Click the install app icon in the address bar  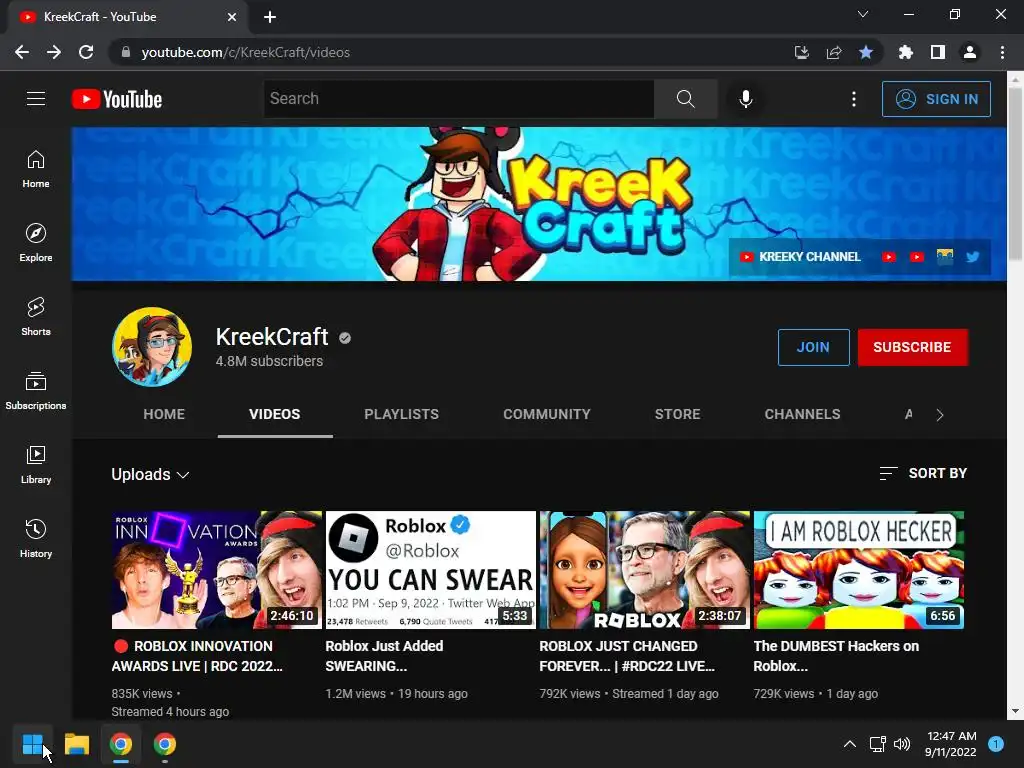pos(801,52)
